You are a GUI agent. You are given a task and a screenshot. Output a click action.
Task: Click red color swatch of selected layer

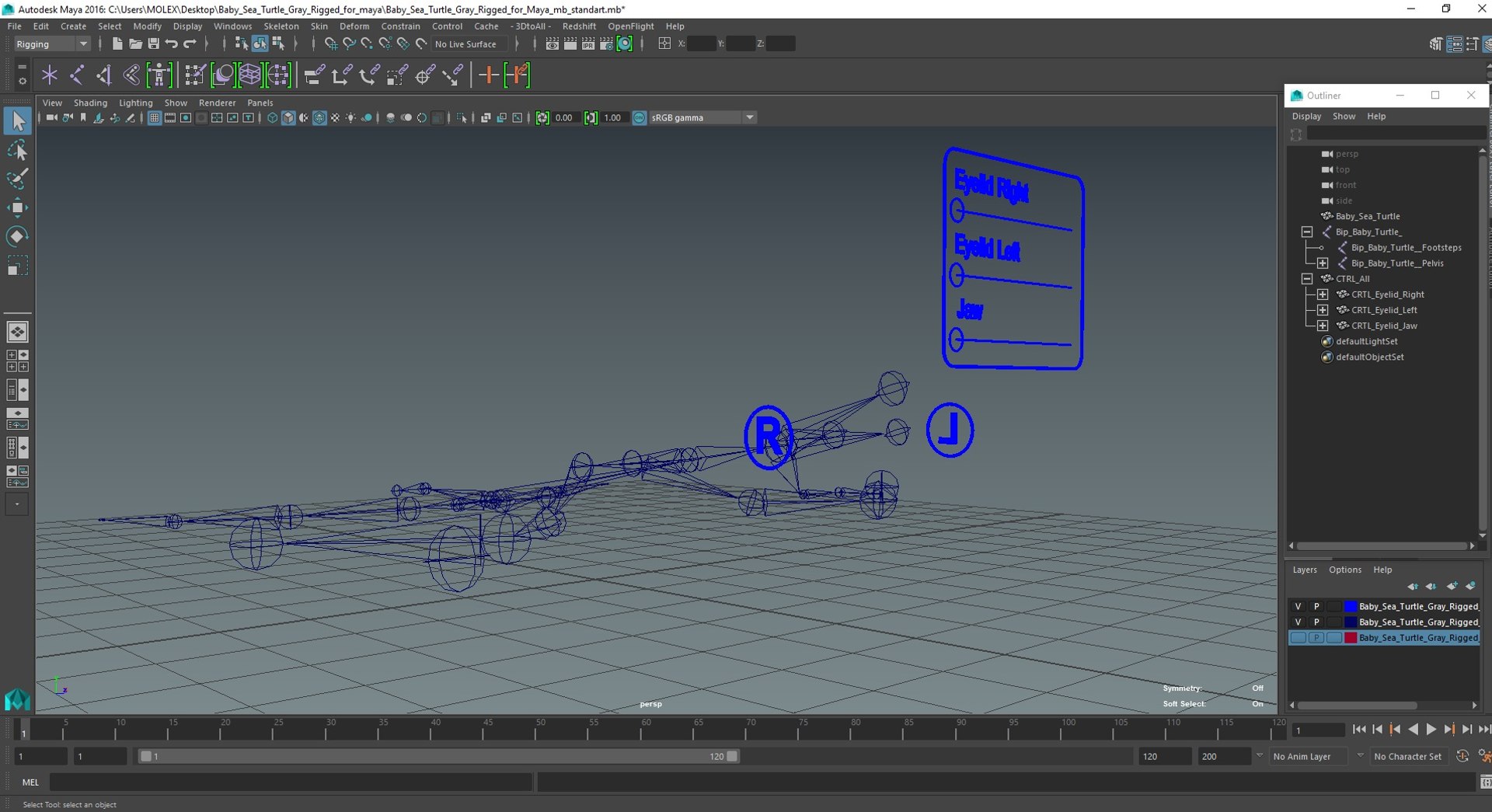[x=1351, y=638]
